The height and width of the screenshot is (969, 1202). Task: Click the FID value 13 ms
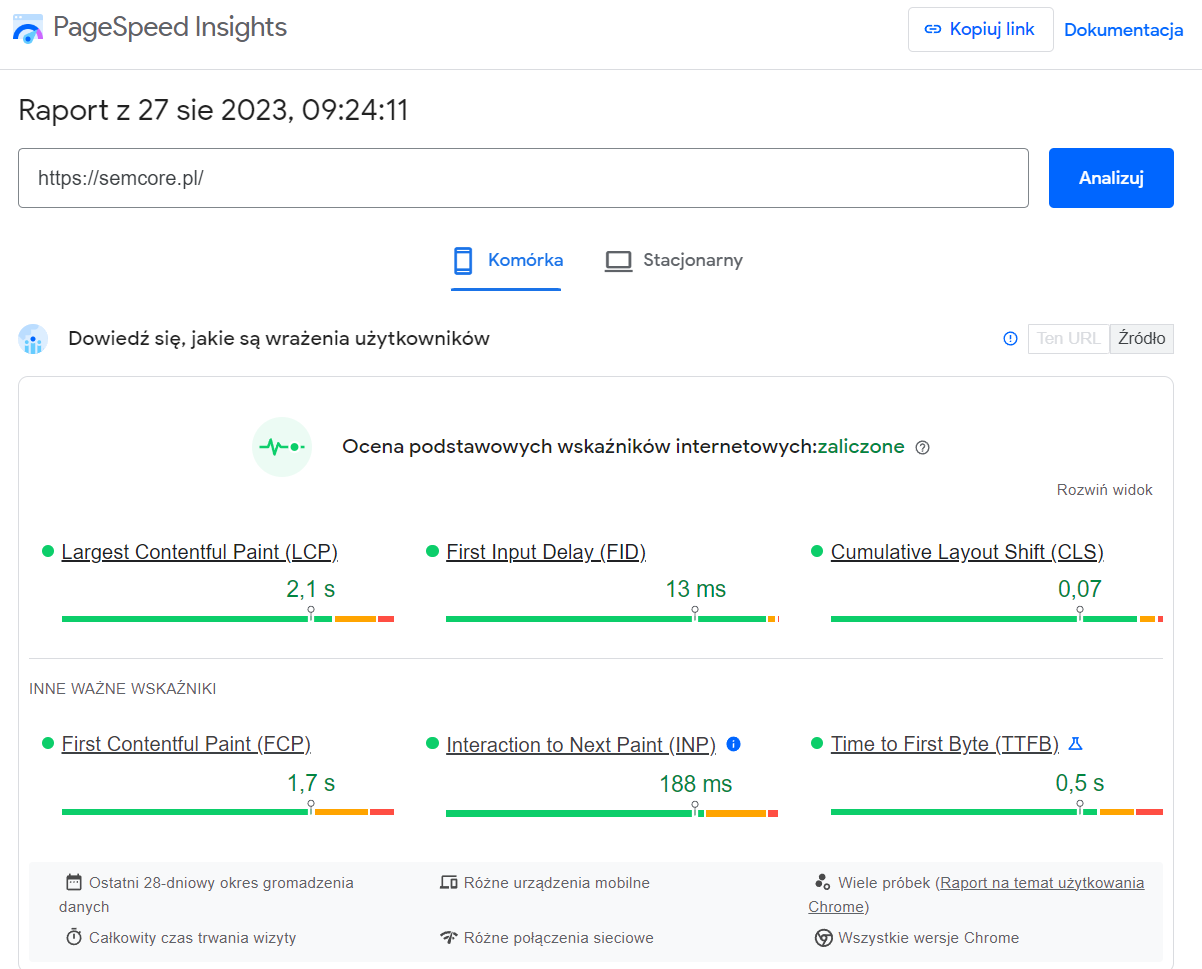(x=696, y=589)
